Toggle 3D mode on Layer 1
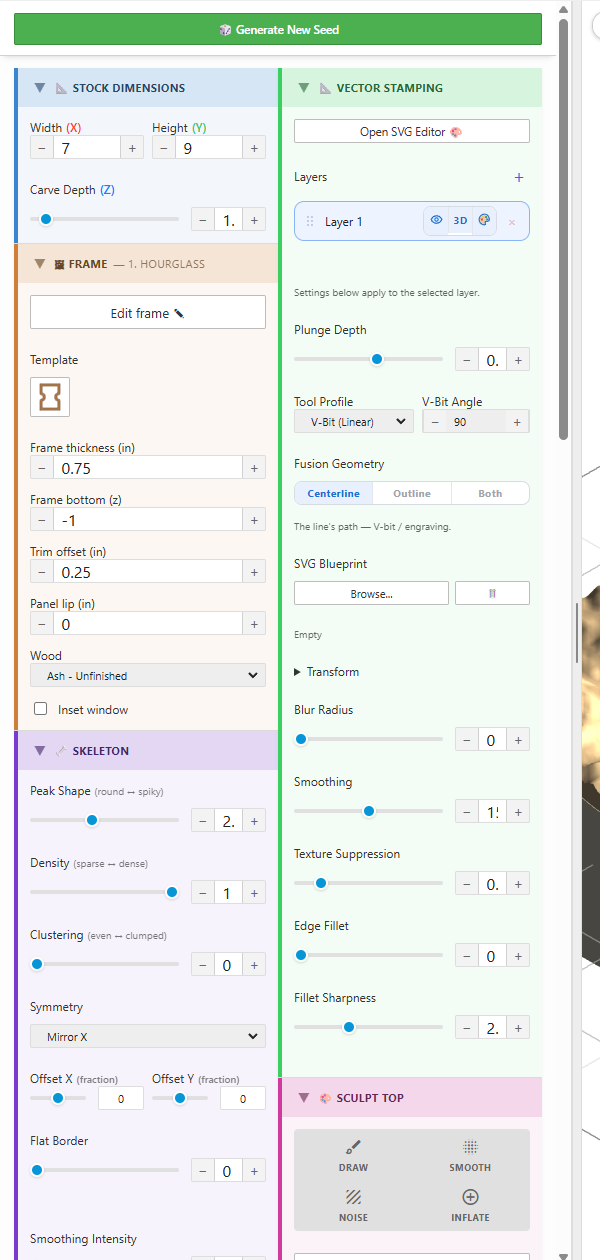 click(x=460, y=220)
